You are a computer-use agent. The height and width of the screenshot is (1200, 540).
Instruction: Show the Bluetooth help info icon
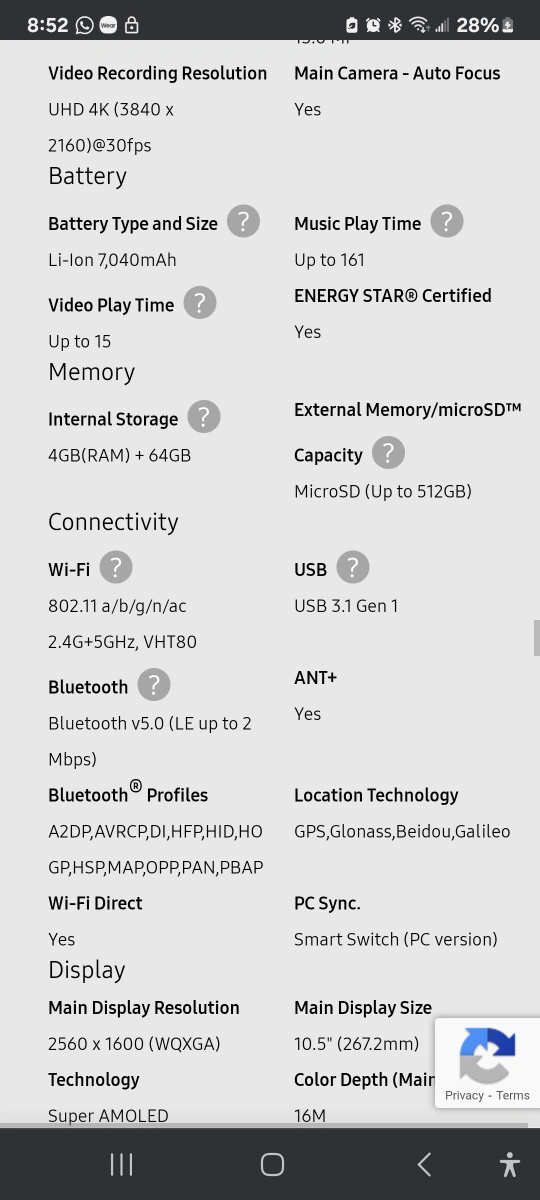click(153, 685)
